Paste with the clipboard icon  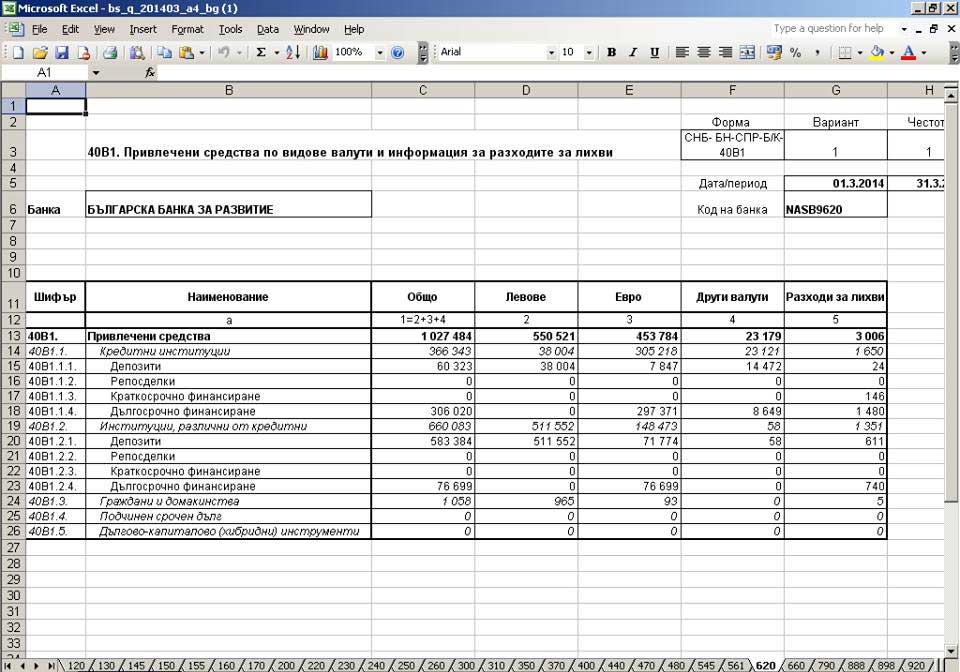tap(186, 53)
